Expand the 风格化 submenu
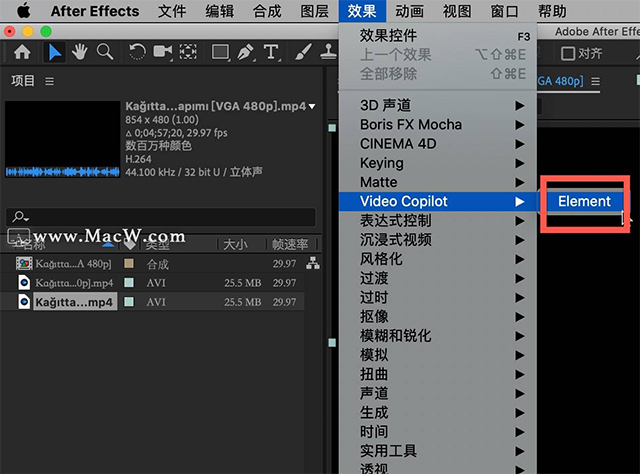The height and width of the screenshot is (474, 640). 438,259
